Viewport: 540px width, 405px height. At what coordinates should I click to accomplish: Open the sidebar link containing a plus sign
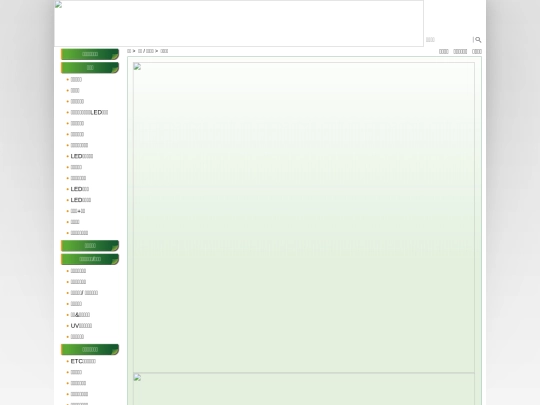click(77, 211)
